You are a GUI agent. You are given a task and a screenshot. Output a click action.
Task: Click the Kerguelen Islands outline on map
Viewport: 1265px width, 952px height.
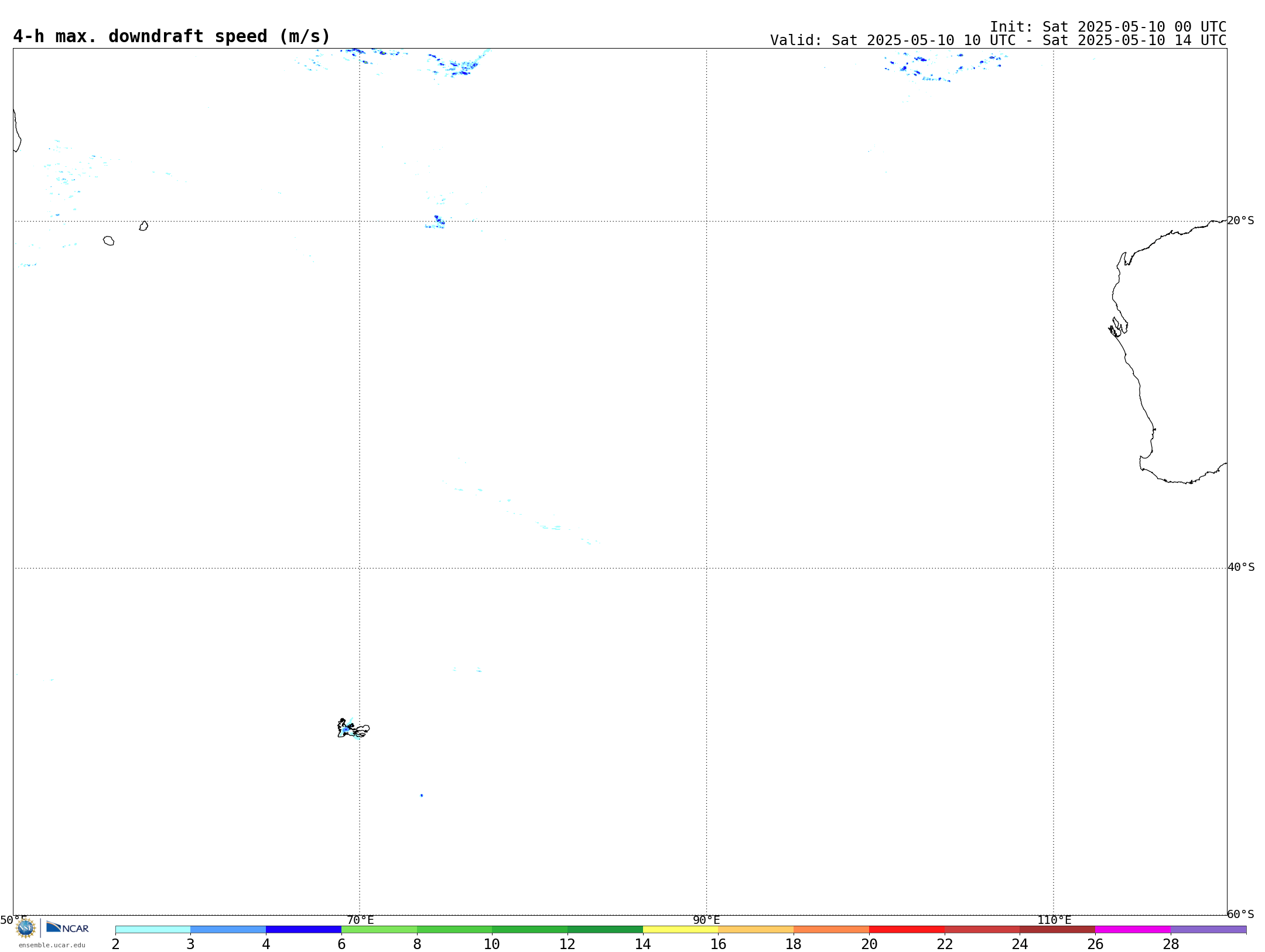[x=353, y=728]
